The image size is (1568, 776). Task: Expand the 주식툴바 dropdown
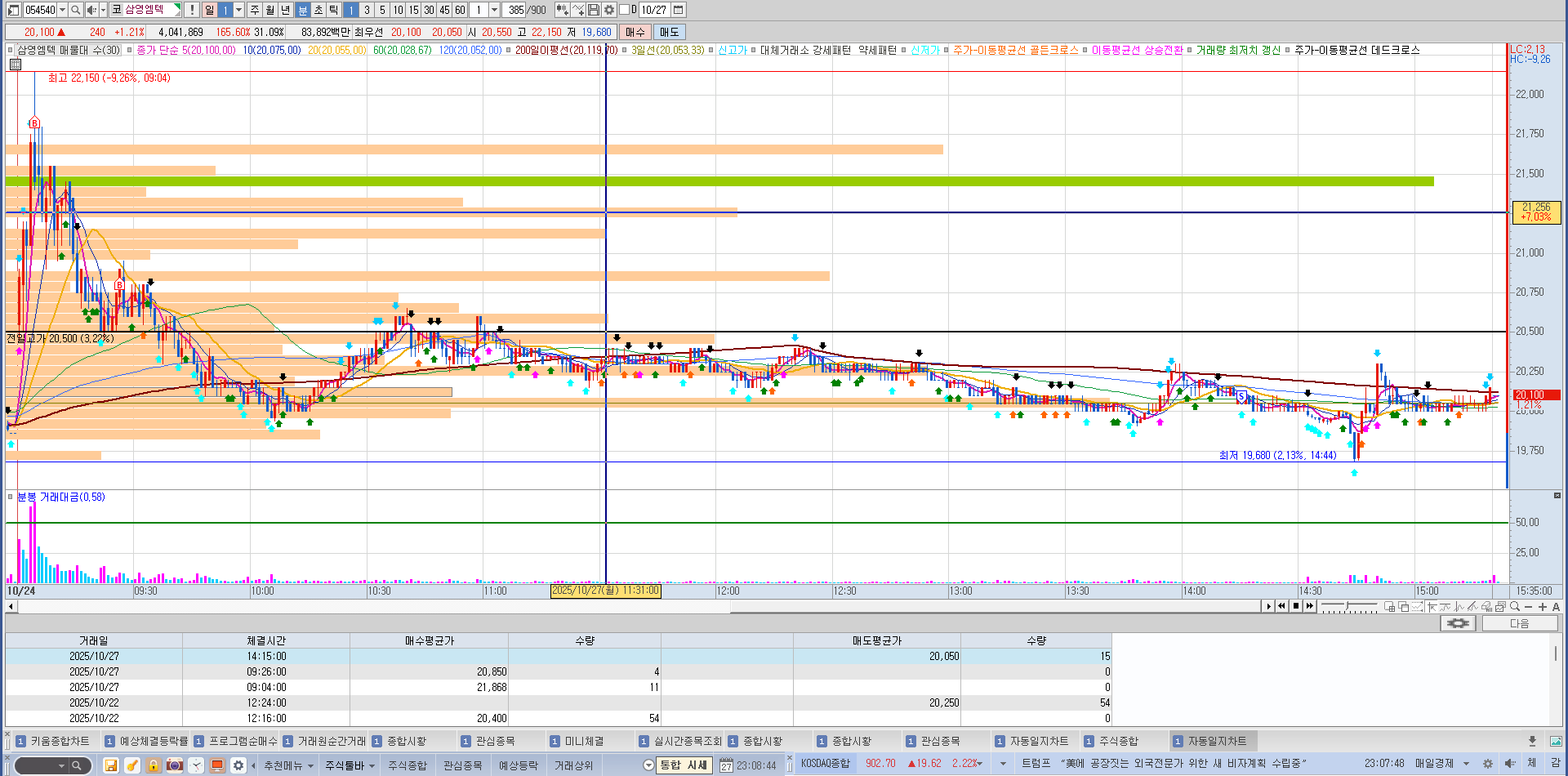pos(372,765)
